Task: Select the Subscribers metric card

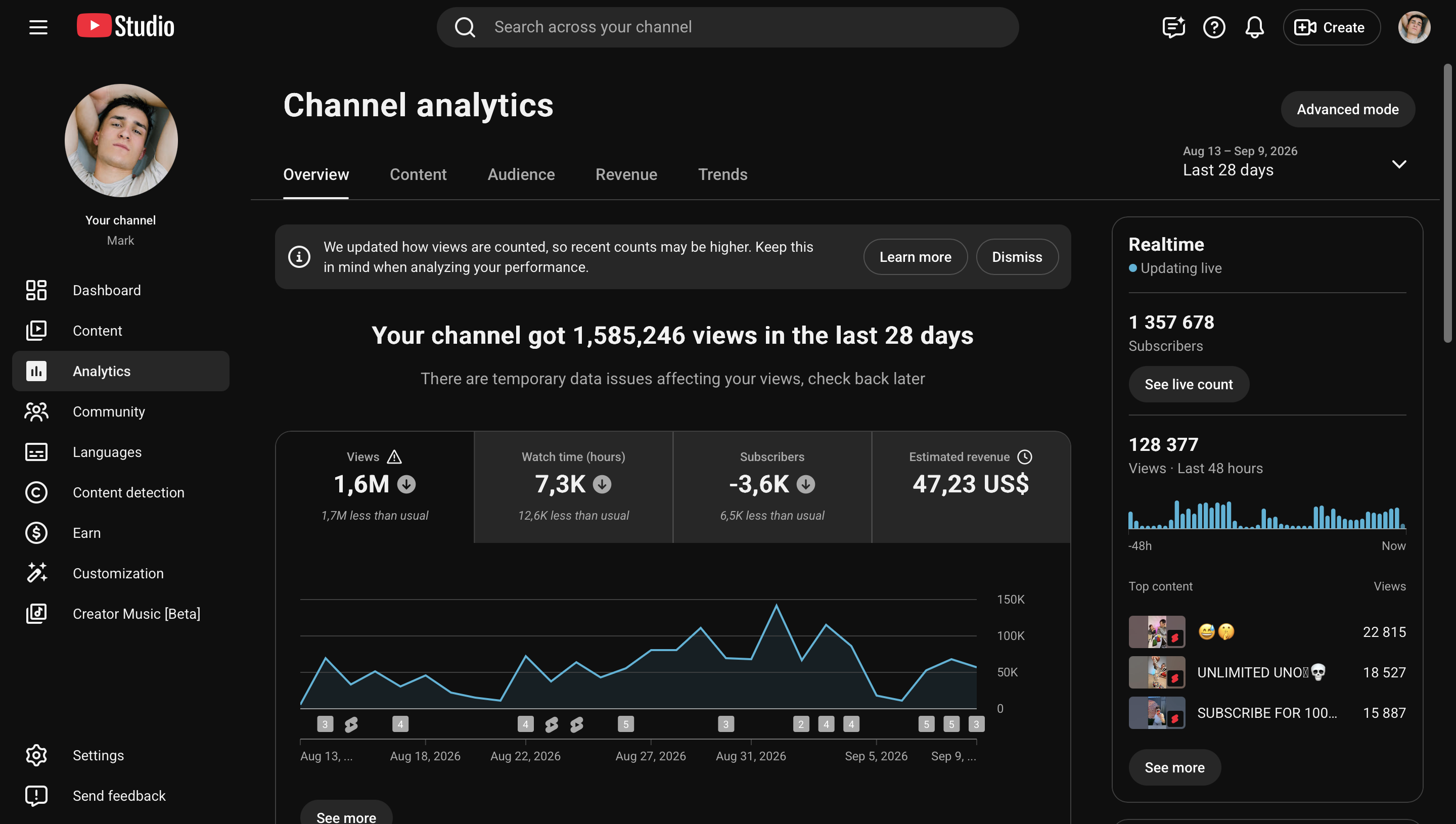Action: point(772,487)
